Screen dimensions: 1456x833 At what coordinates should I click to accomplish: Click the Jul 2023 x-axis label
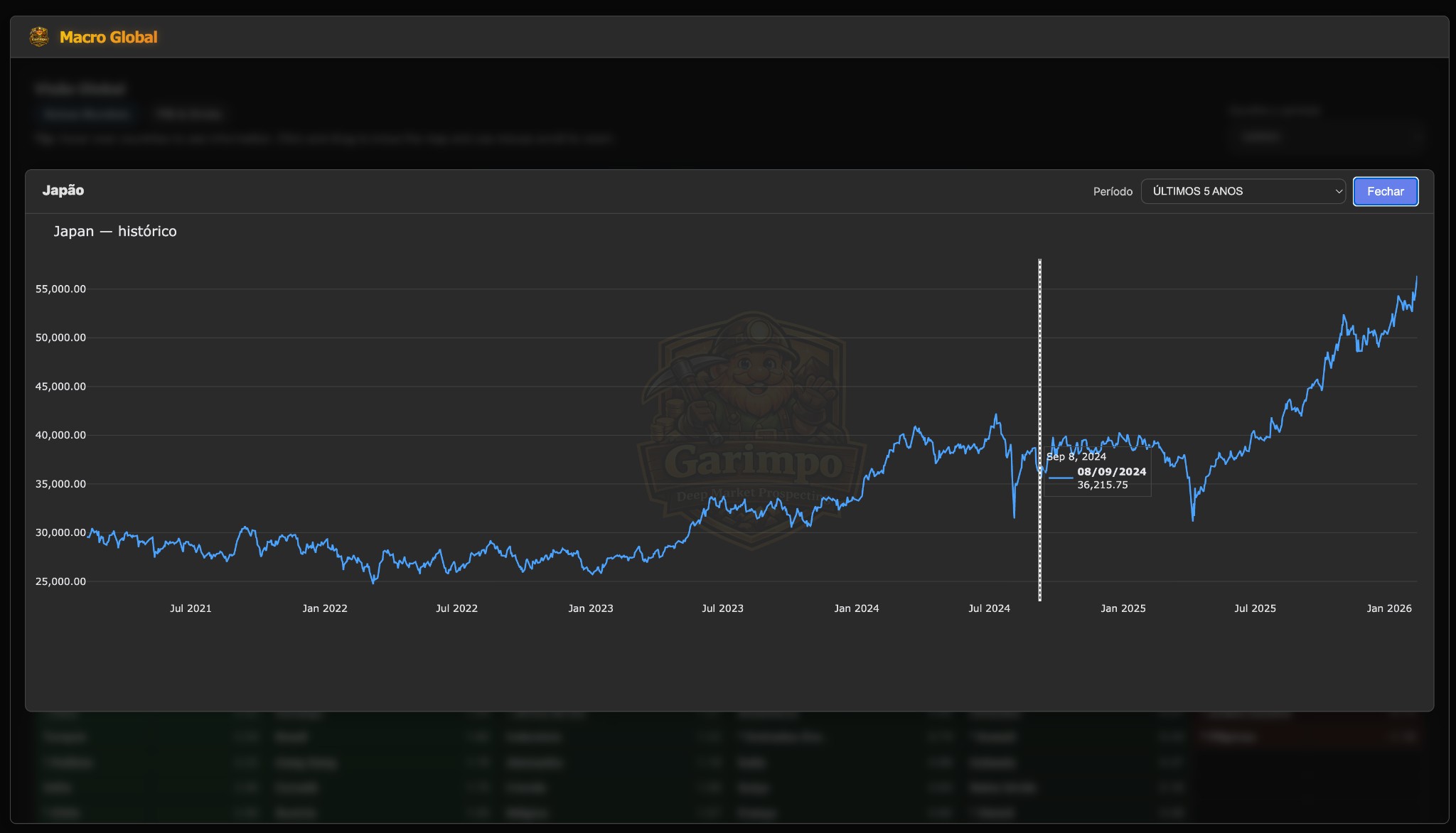point(722,608)
